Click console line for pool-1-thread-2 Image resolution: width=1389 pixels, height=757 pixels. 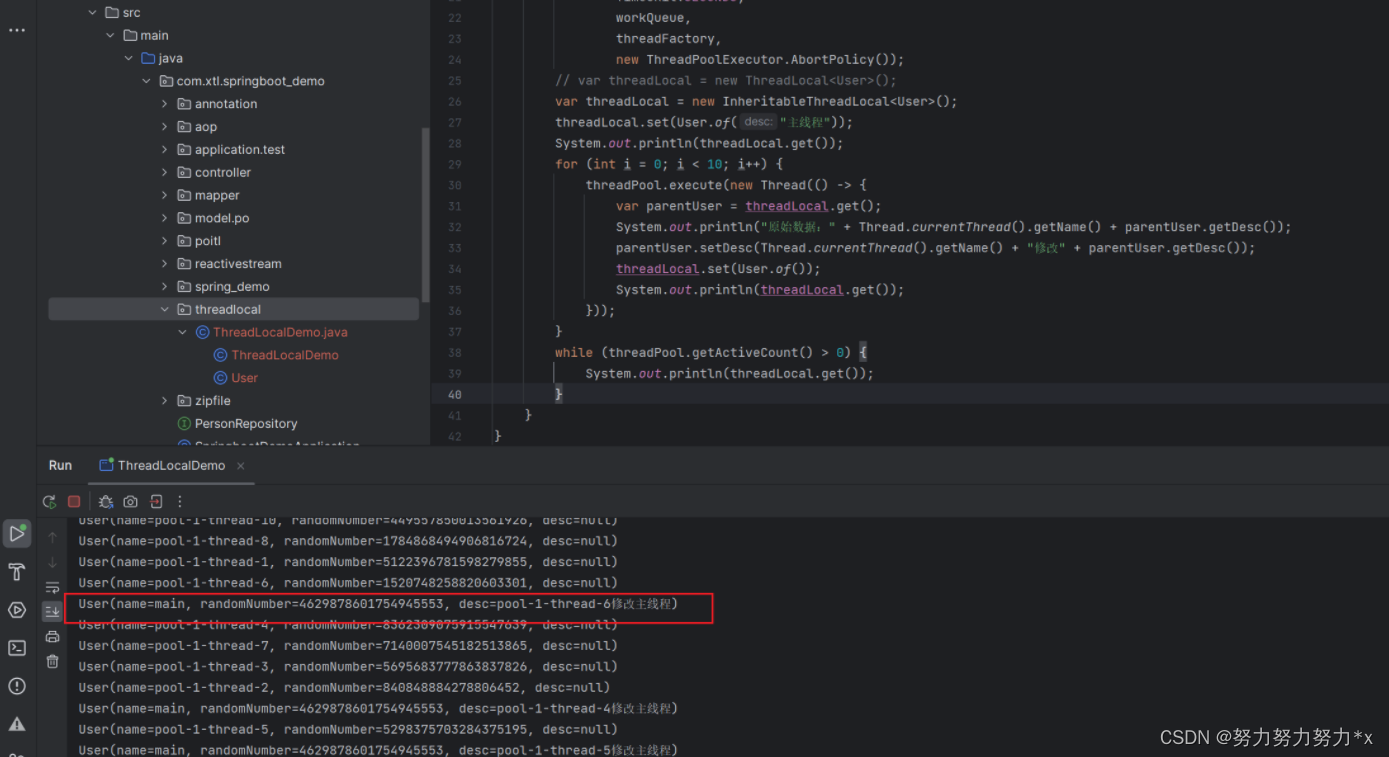click(344, 688)
